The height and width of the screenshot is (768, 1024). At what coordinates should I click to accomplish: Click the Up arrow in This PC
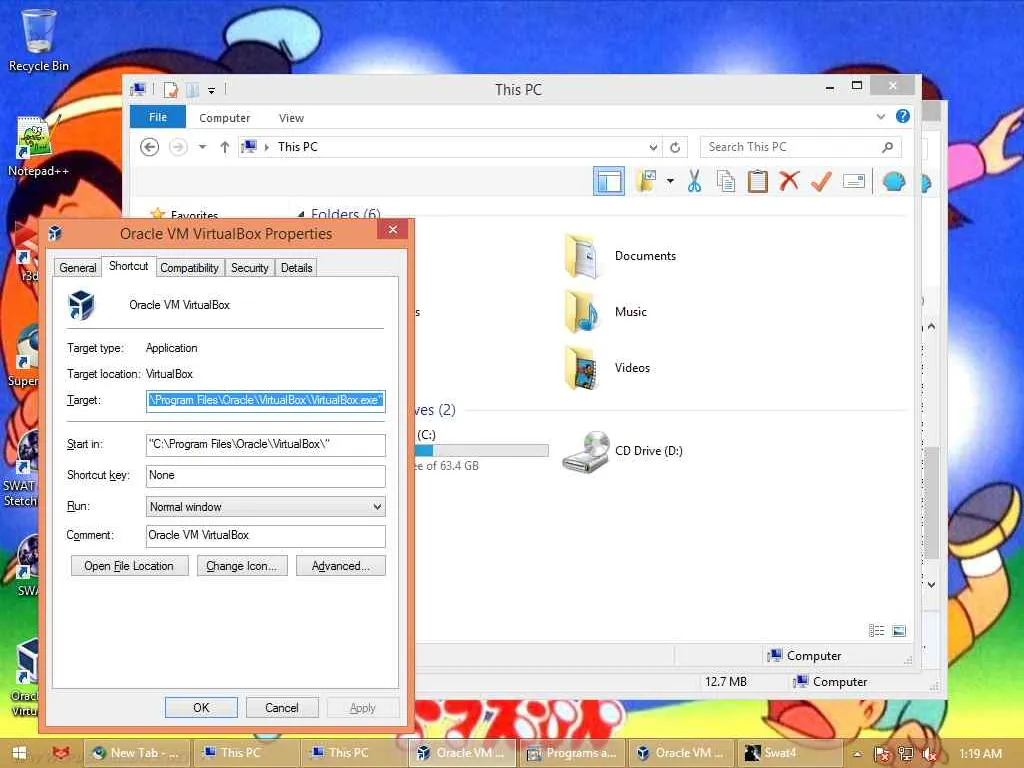point(225,147)
